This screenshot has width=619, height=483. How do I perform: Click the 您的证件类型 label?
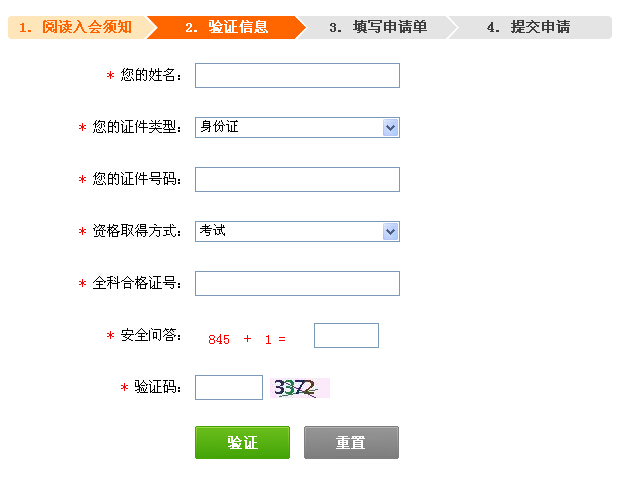coord(136,127)
